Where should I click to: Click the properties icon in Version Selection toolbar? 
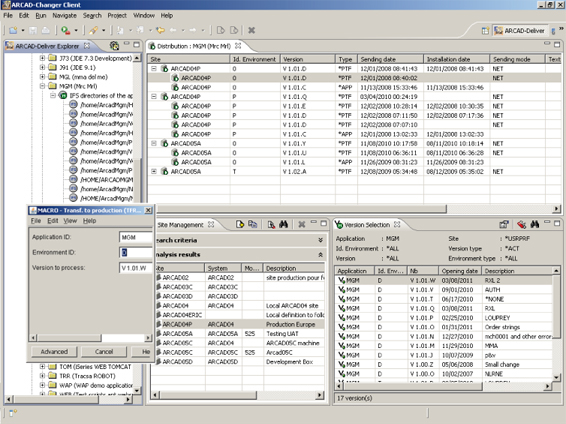point(504,224)
